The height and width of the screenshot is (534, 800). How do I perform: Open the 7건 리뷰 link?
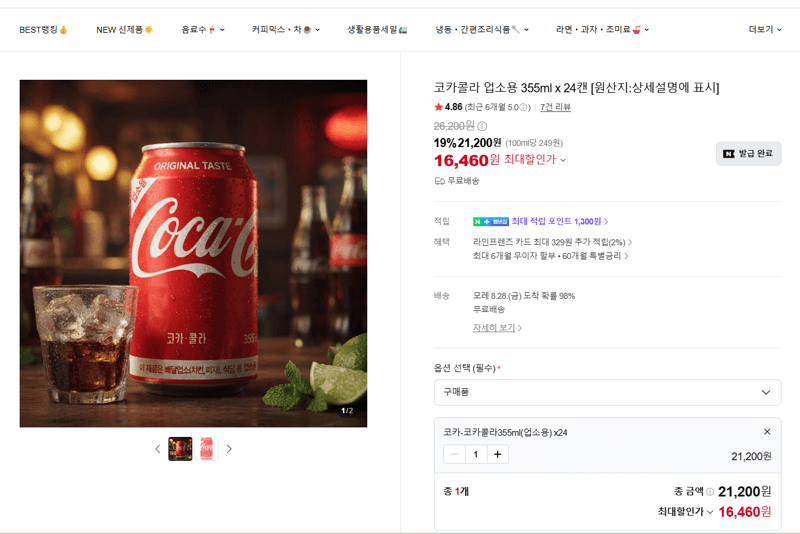(555, 107)
